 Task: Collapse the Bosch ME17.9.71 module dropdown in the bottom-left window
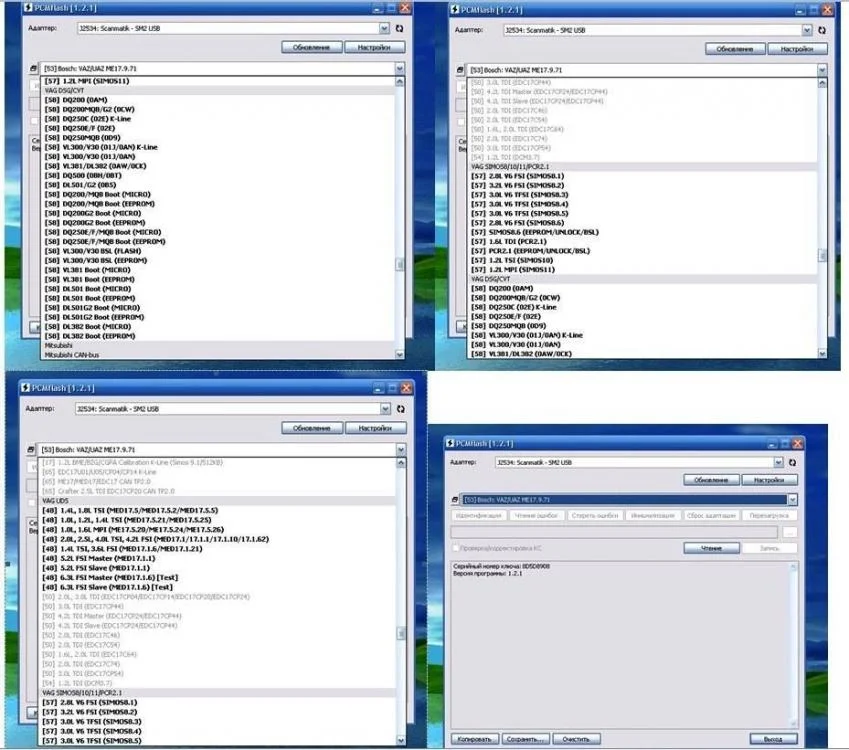(401, 449)
